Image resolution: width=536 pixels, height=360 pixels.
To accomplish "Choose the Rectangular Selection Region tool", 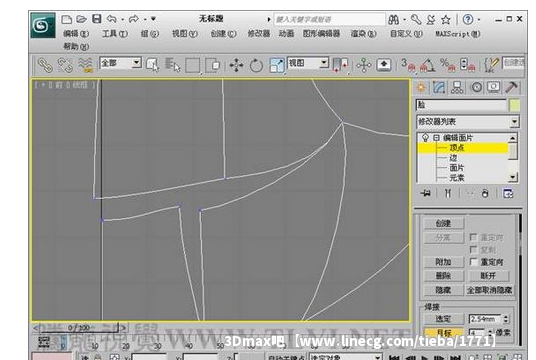I will pos(192,65).
